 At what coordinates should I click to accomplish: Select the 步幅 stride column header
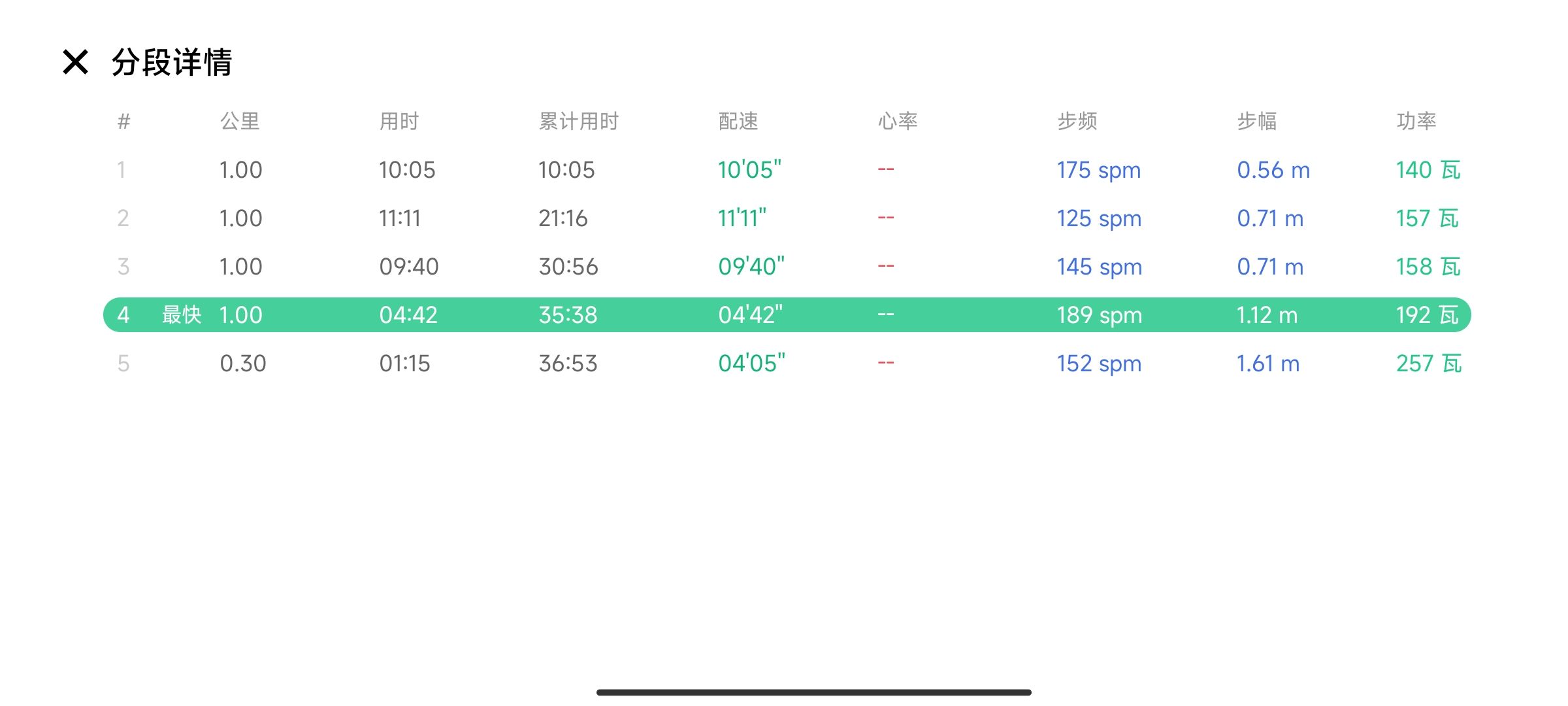pos(1257,121)
